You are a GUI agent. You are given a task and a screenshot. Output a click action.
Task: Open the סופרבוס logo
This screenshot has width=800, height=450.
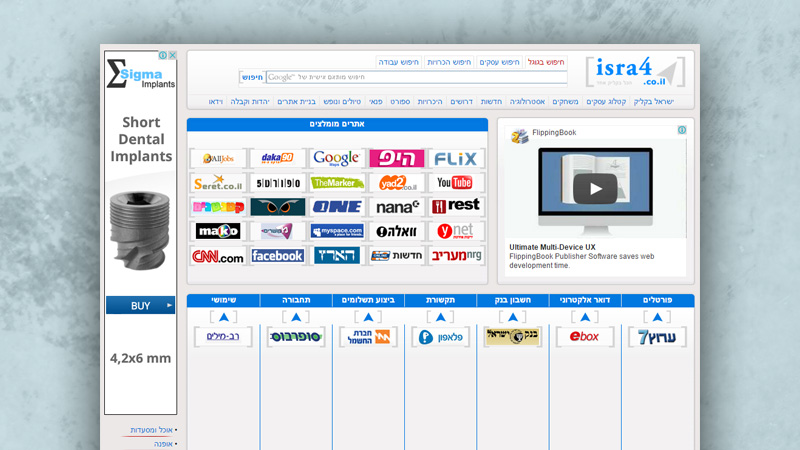tap(296, 337)
